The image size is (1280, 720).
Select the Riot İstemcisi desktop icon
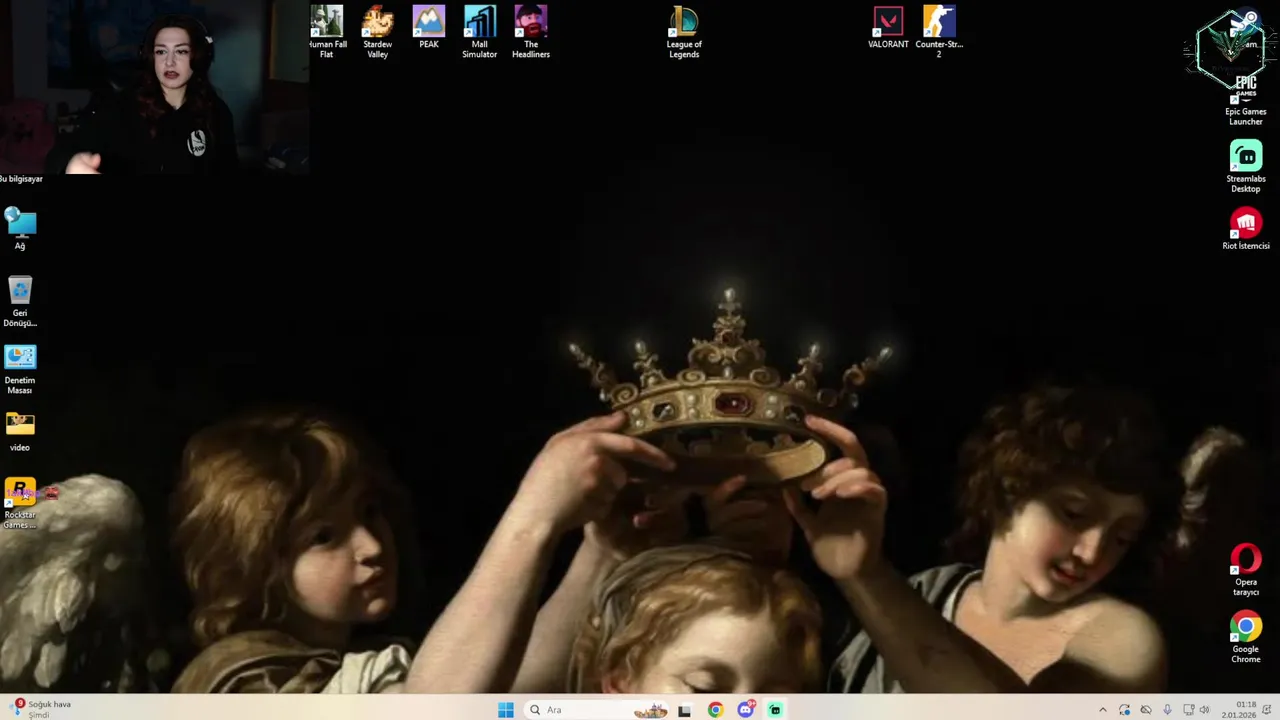[1246, 229]
